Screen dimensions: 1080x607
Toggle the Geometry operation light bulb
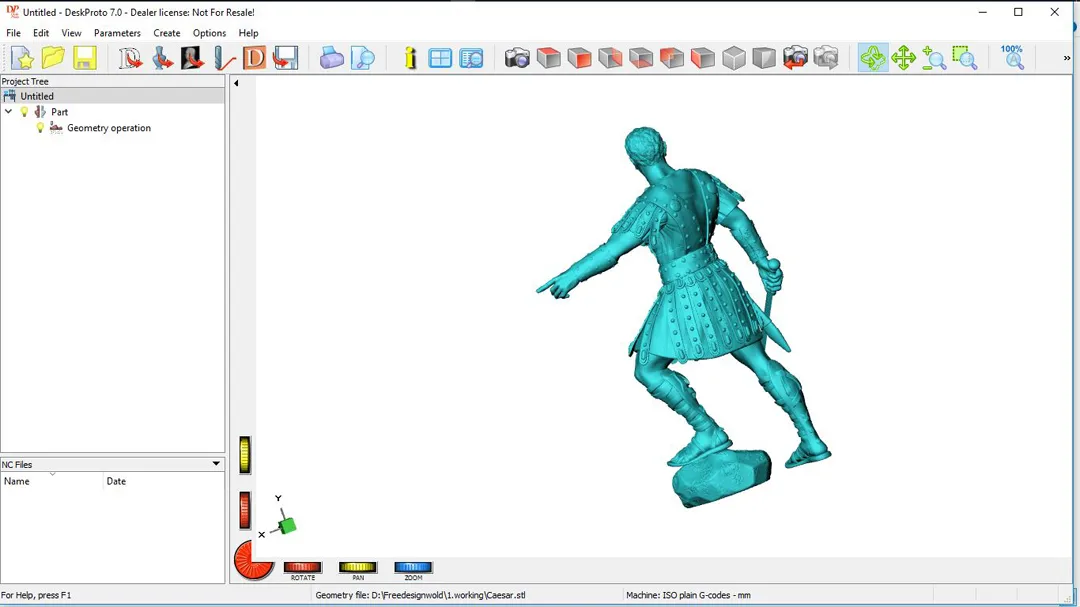pos(40,128)
